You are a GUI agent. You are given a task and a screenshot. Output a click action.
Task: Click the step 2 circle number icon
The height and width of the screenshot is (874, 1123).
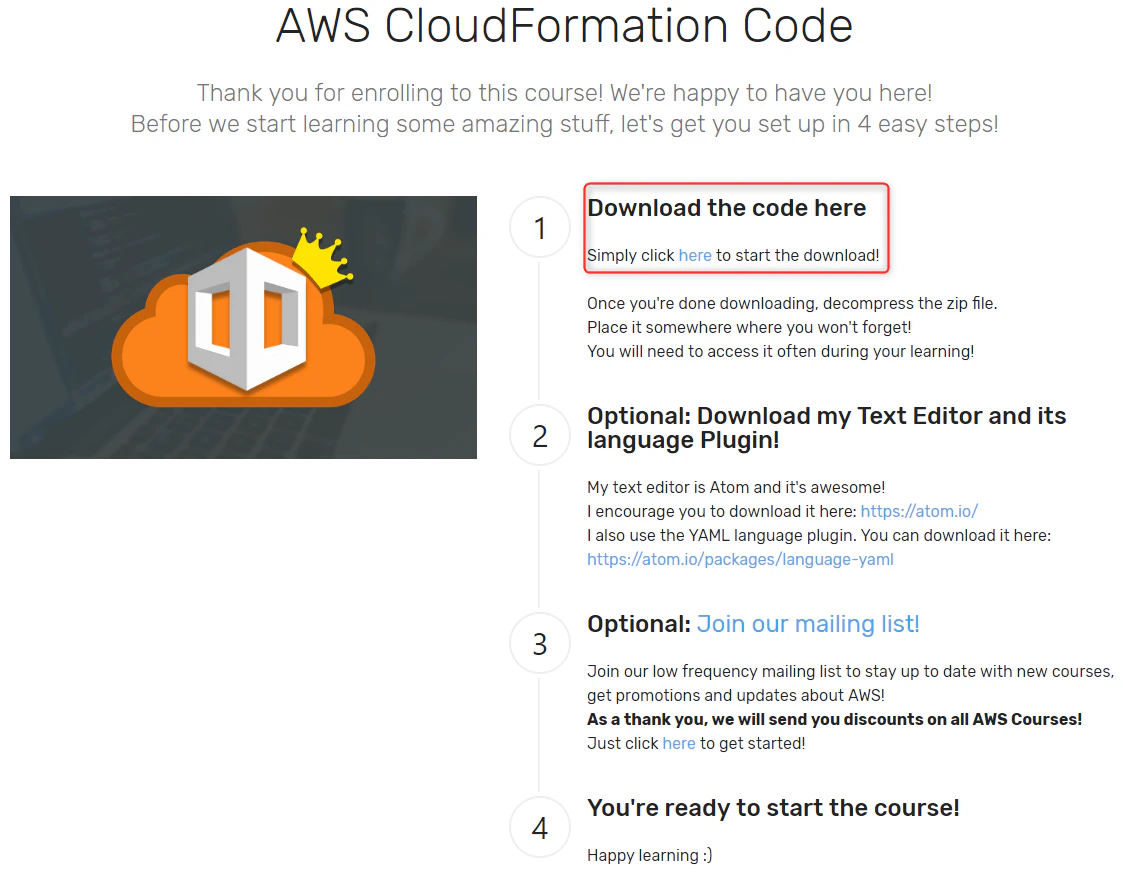540,436
